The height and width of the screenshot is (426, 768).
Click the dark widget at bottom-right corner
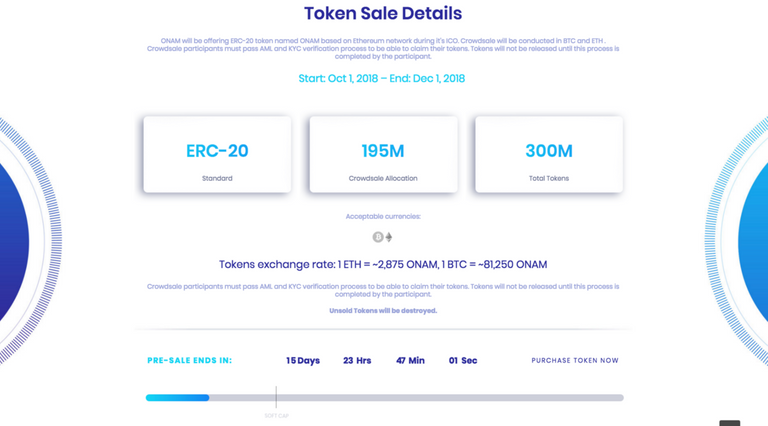(730, 423)
